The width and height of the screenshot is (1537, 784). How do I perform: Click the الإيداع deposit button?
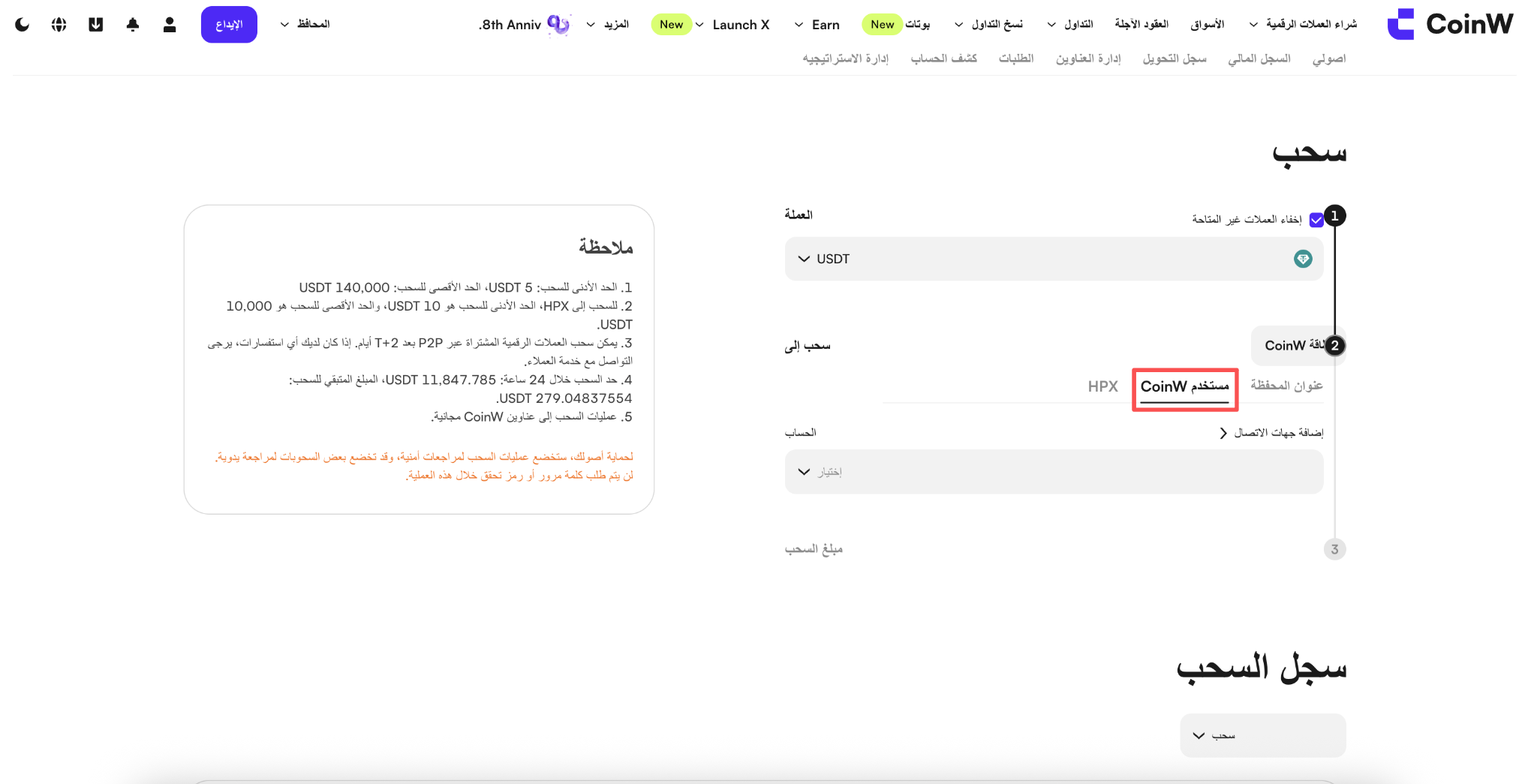229,25
